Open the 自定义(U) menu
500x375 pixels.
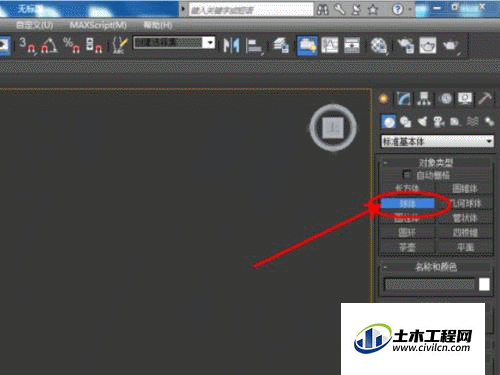click(34, 25)
